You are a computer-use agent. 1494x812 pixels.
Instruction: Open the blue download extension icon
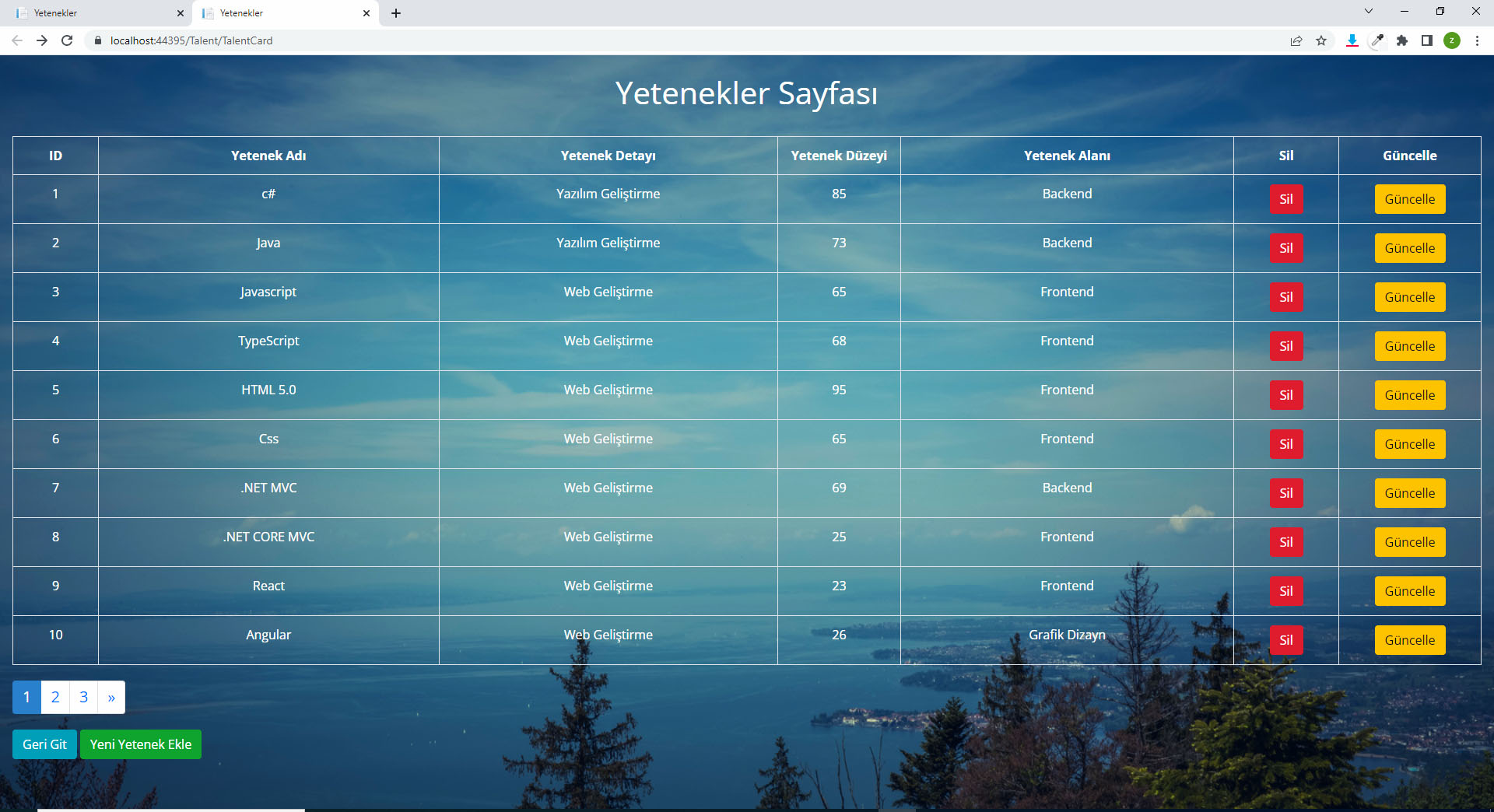pos(1352,40)
